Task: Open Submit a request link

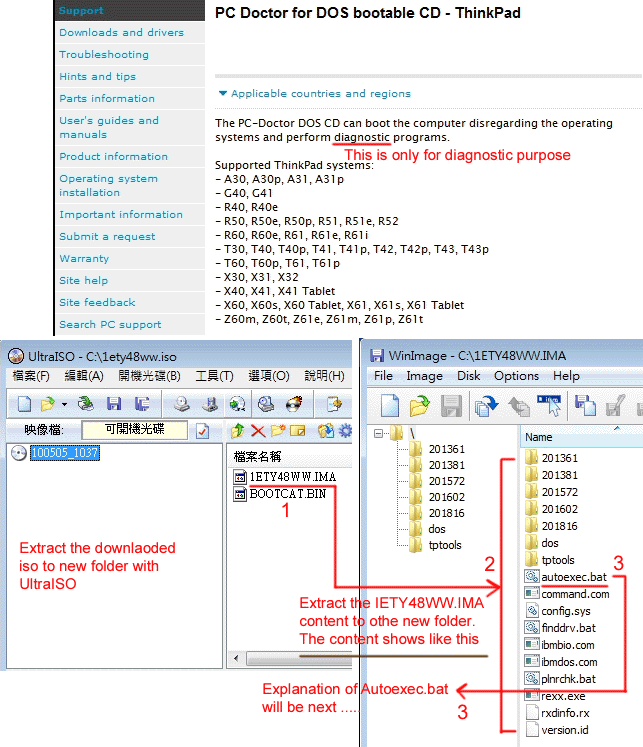Action: (x=107, y=236)
